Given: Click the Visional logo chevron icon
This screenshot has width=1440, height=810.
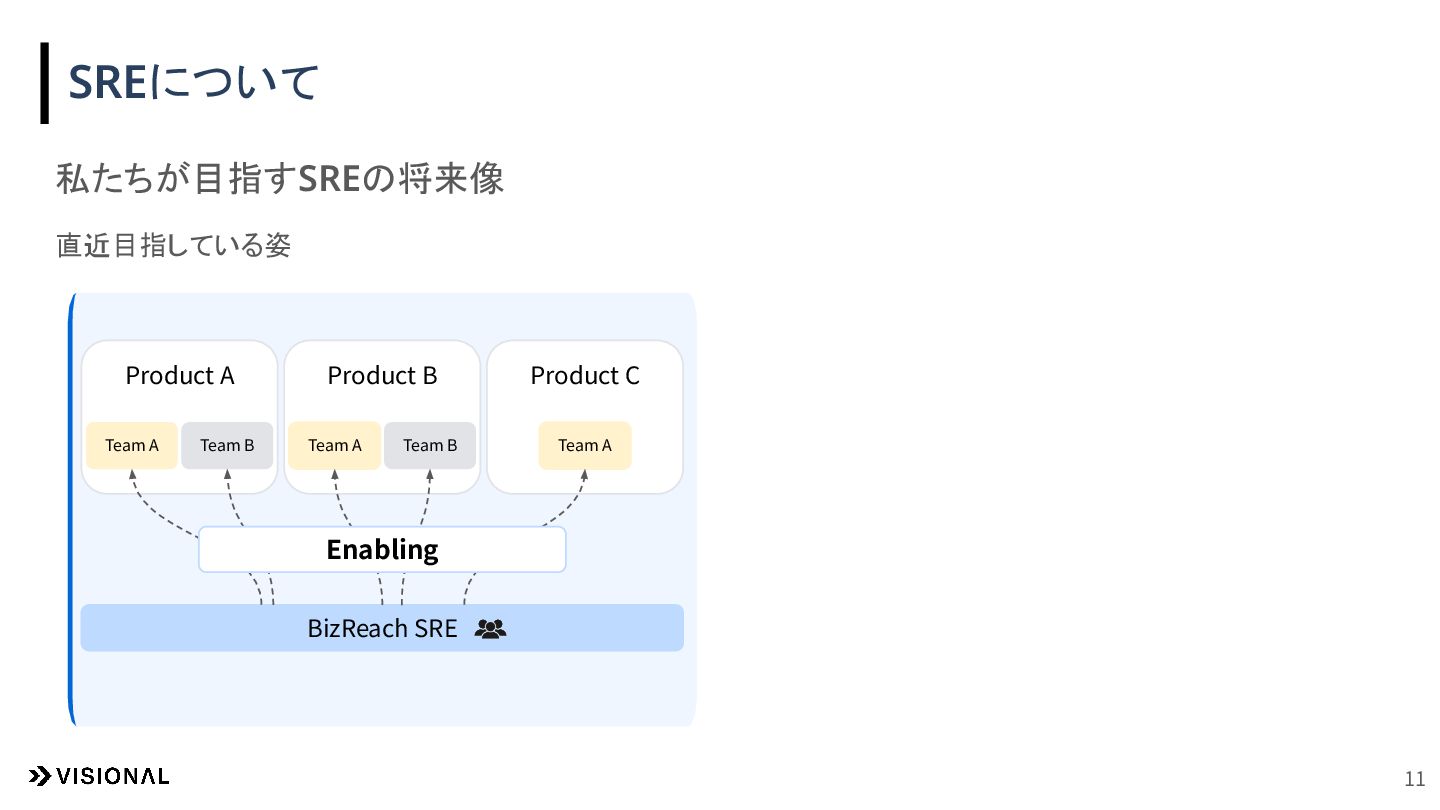Looking at the screenshot, I should pos(39,776).
